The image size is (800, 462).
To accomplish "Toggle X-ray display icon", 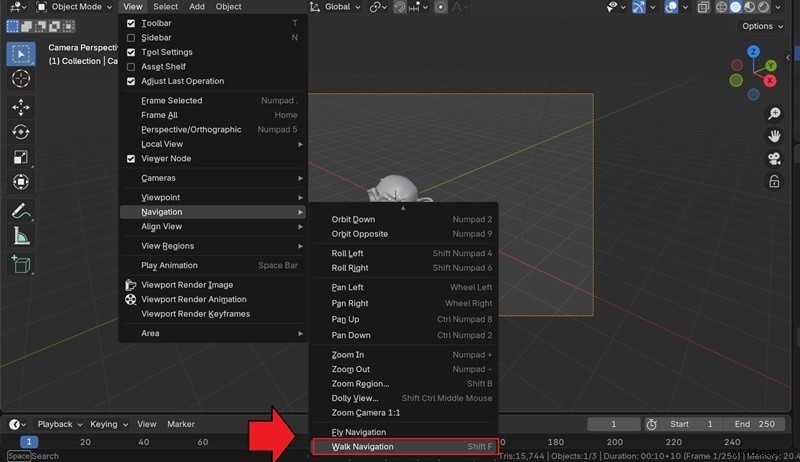I will pos(703,7).
